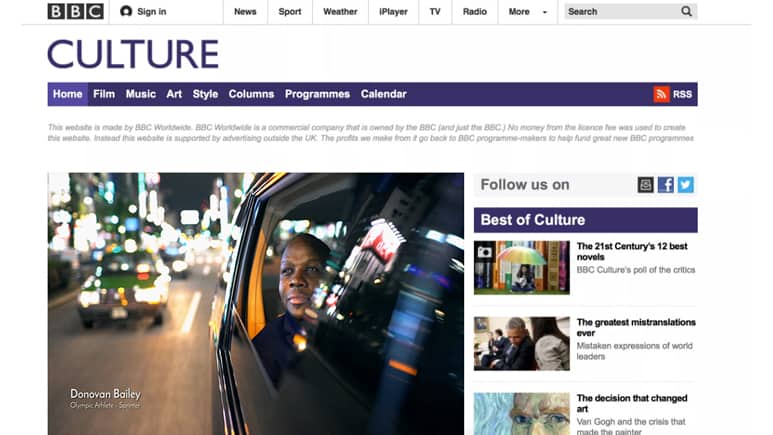Select the Calendar tab

tap(384, 94)
